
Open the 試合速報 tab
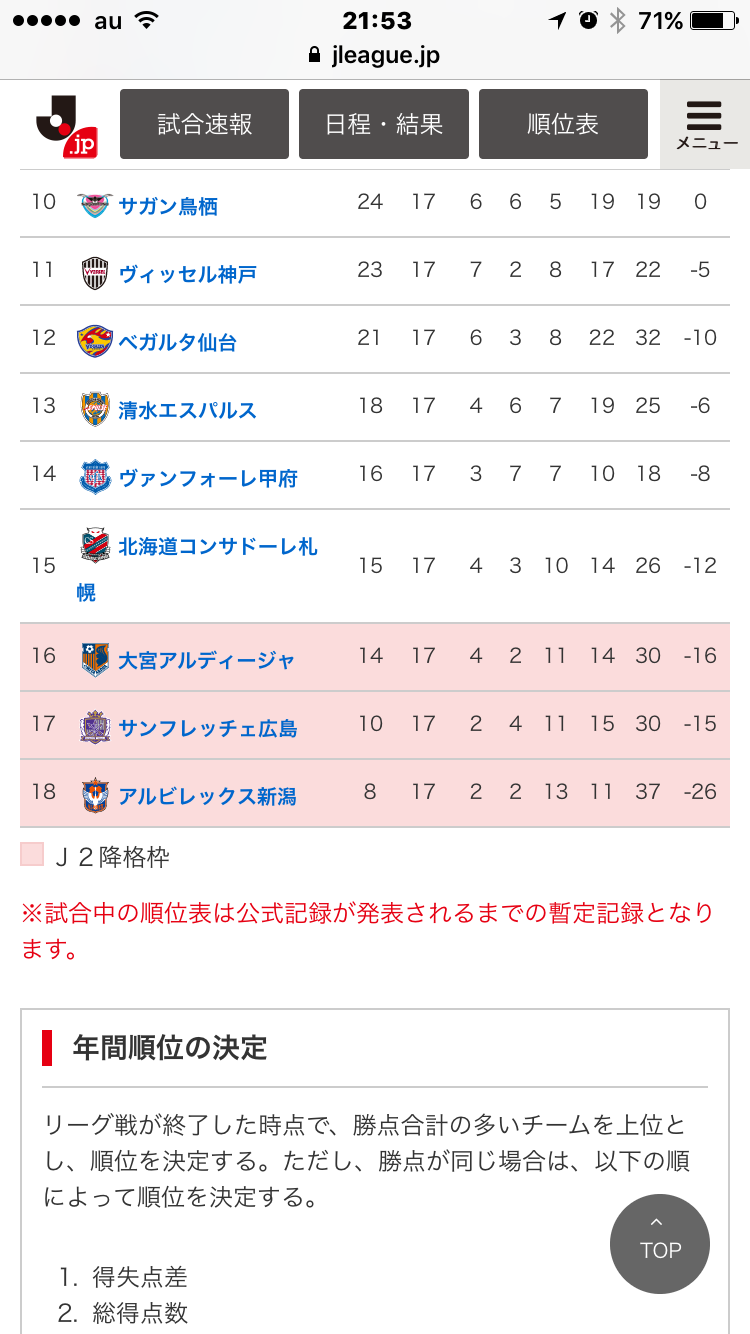point(204,124)
